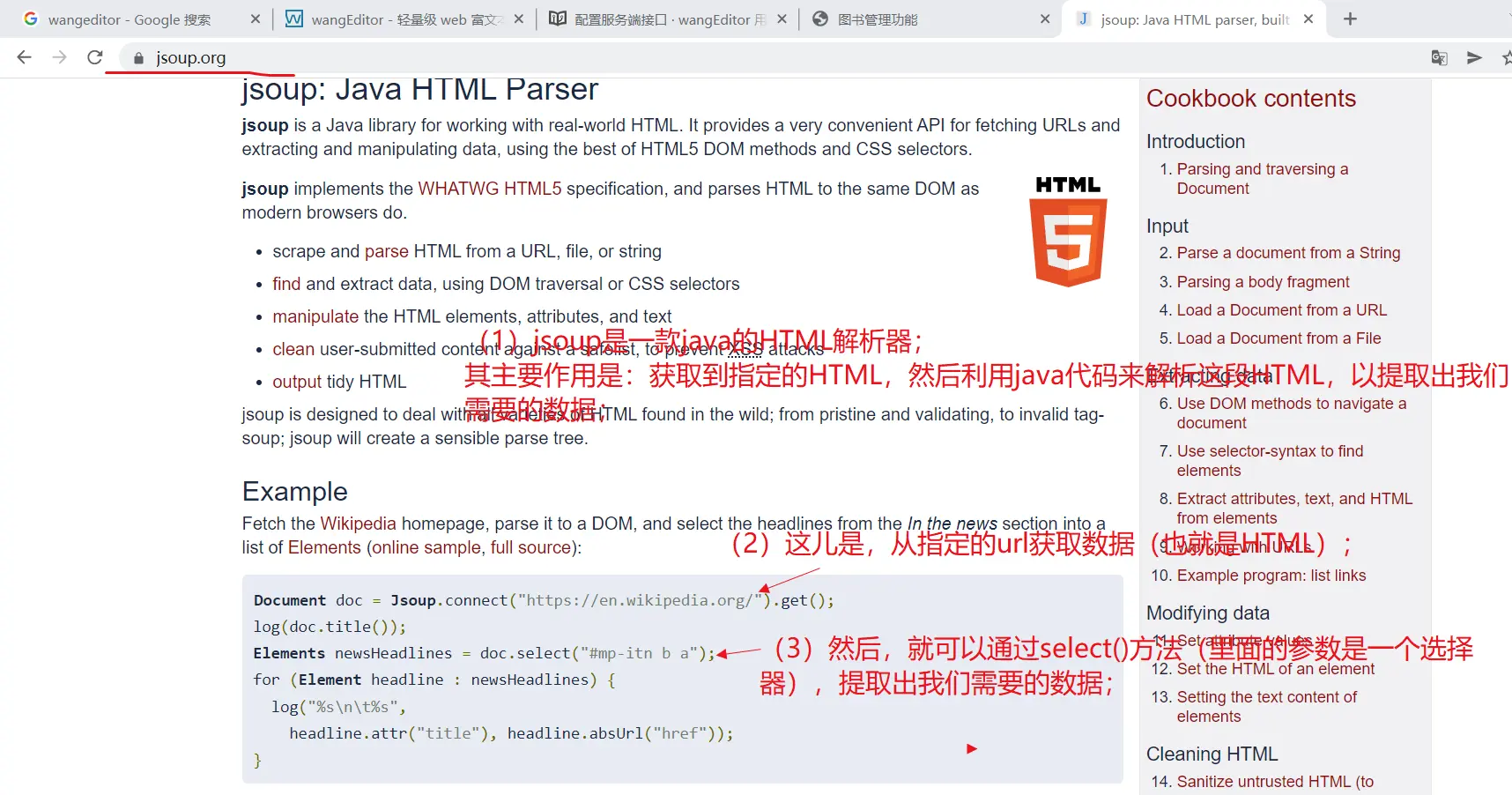Switch to the 图书管理功能 tab
Image resolution: width=1512 pixels, height=795 pixels.
coord(929,19)
